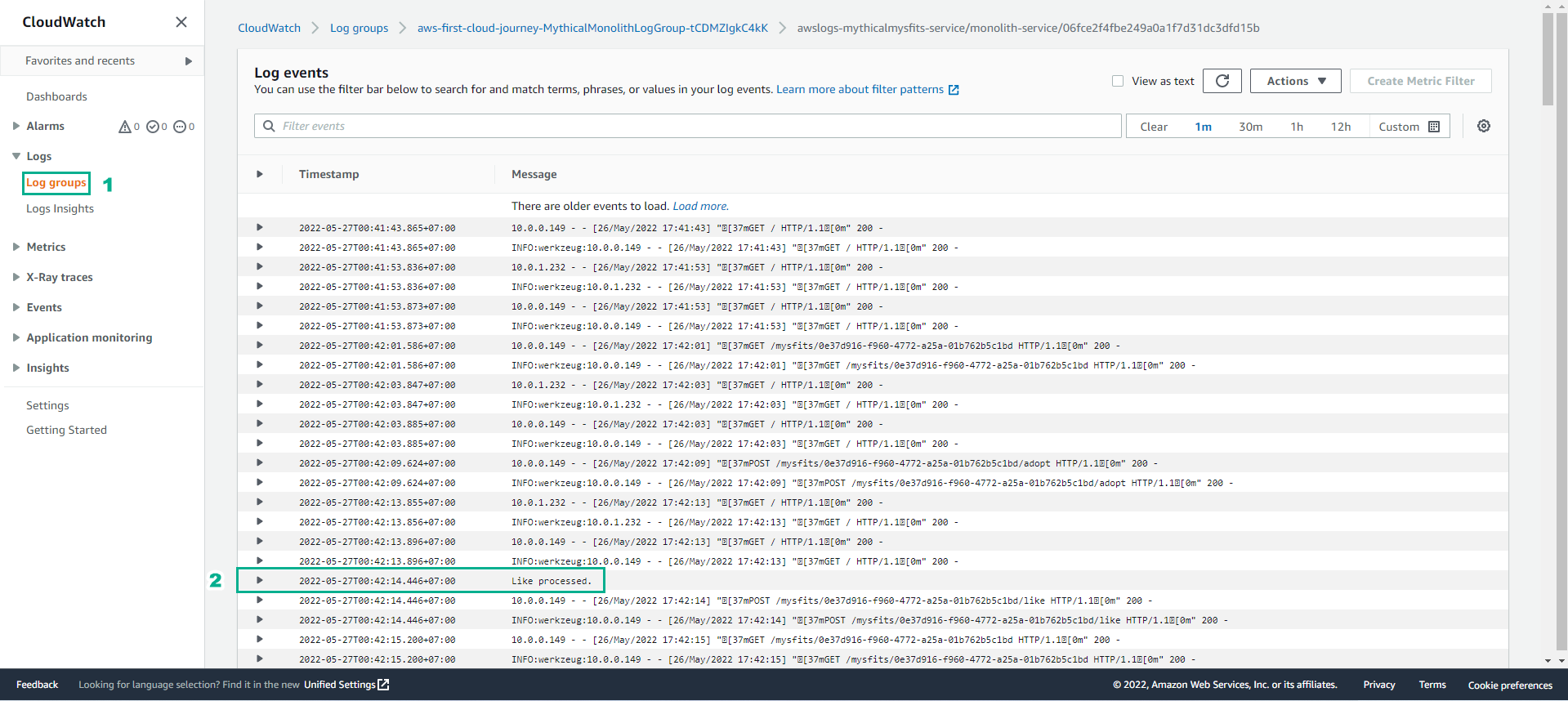Expand Favorites and recents submenu
The width and height of the screenshot is (1568, 701).
[x=189, y=61]
